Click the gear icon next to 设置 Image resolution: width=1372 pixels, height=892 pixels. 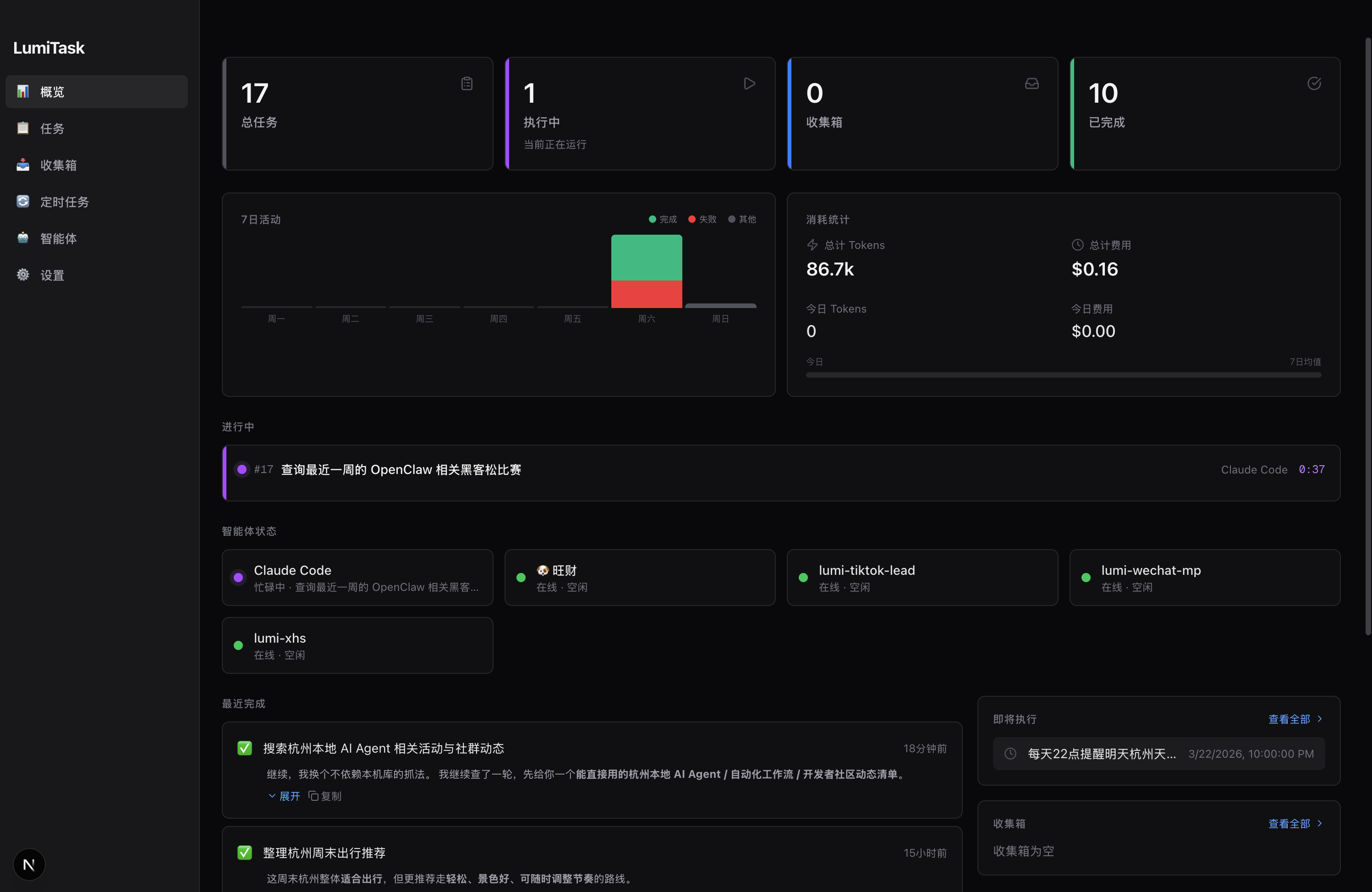pyautogui.click(x=22, y=275)
